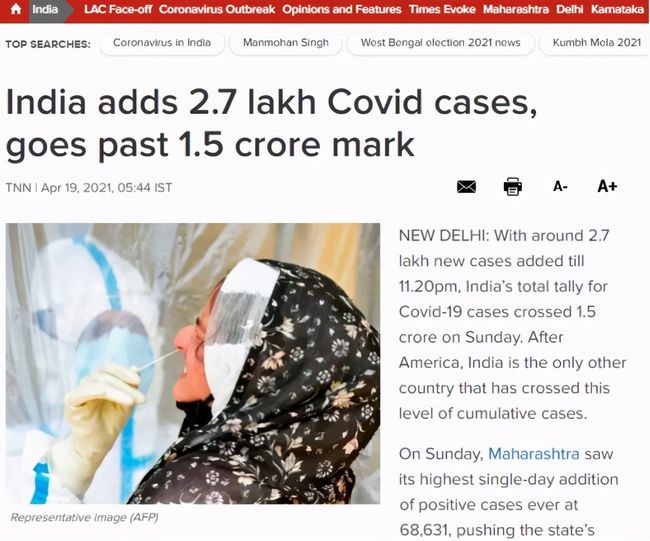Go to the home page icon
The height and width of the screenshot is (541, 650).
[16, 9]
